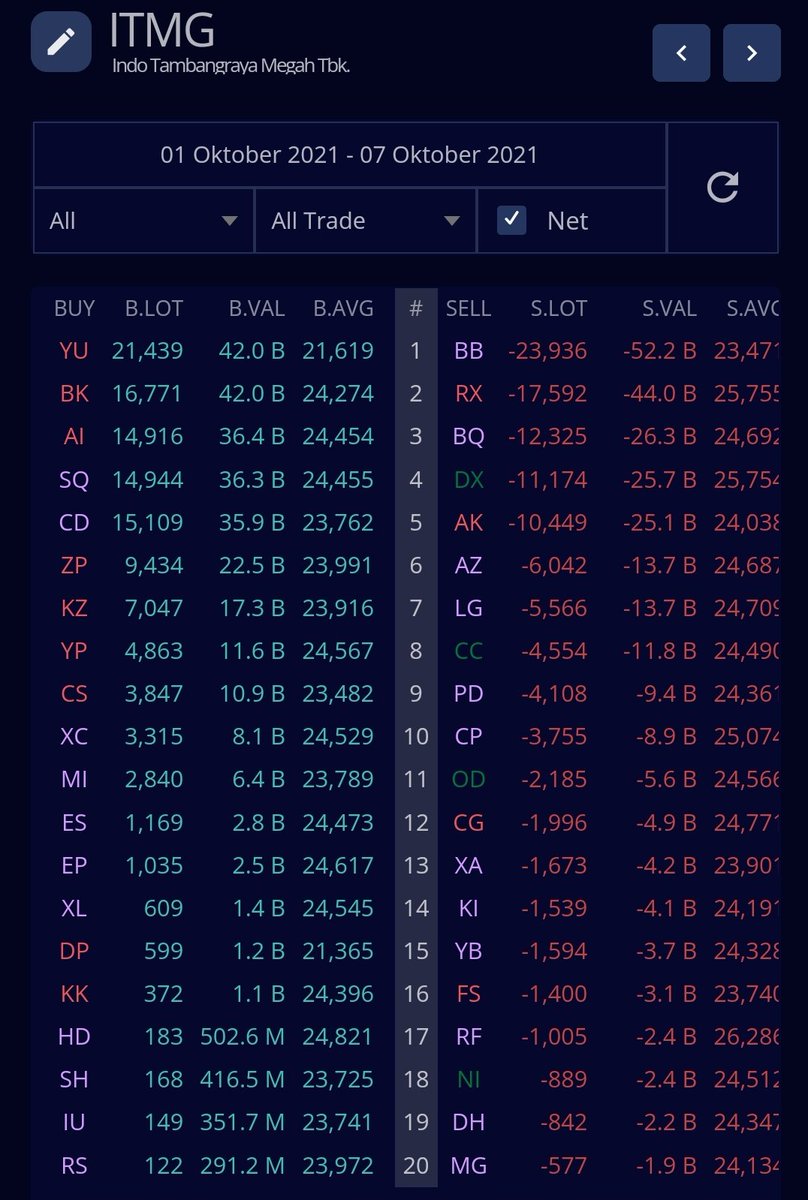Select buyer broker YP

tap(74, 651)
